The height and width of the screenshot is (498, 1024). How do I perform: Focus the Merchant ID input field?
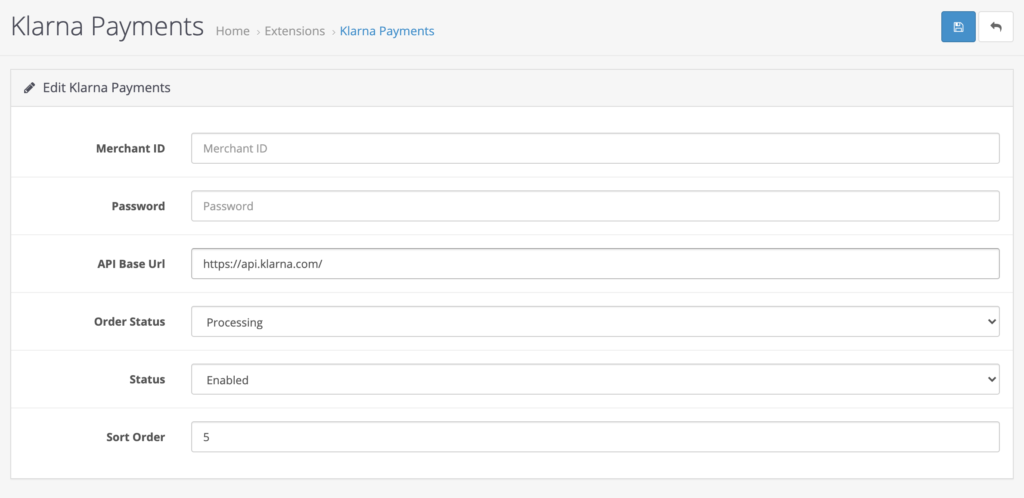point(595,148)
